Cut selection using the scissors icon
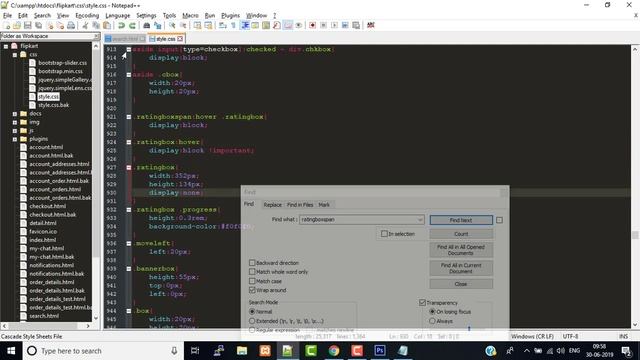Image resolution: width=640 pixels, height=360 pixels. tap(85, 25)
